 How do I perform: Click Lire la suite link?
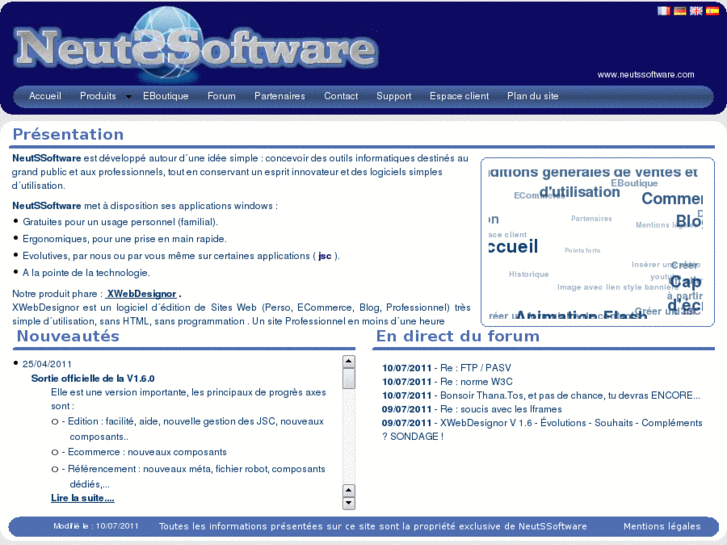(83, 498)
